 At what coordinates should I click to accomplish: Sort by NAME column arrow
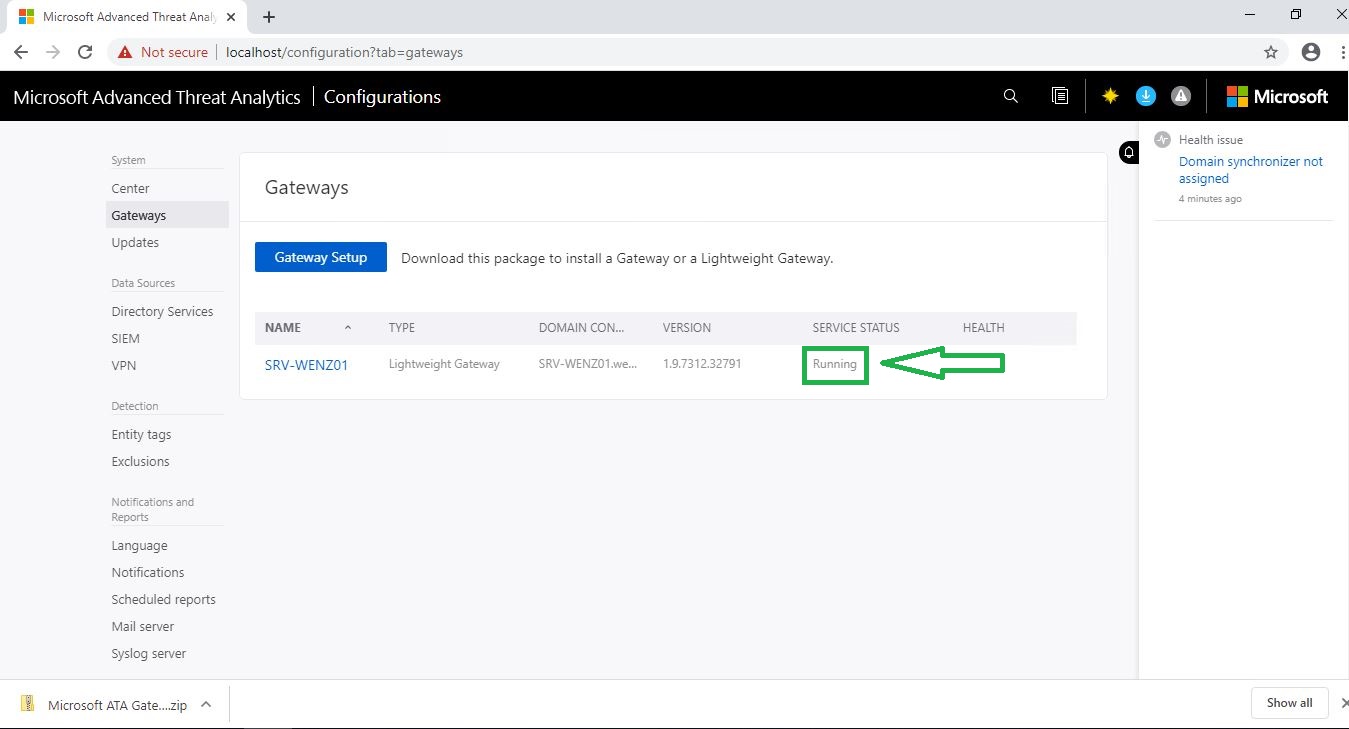click(x=348, y=328)
